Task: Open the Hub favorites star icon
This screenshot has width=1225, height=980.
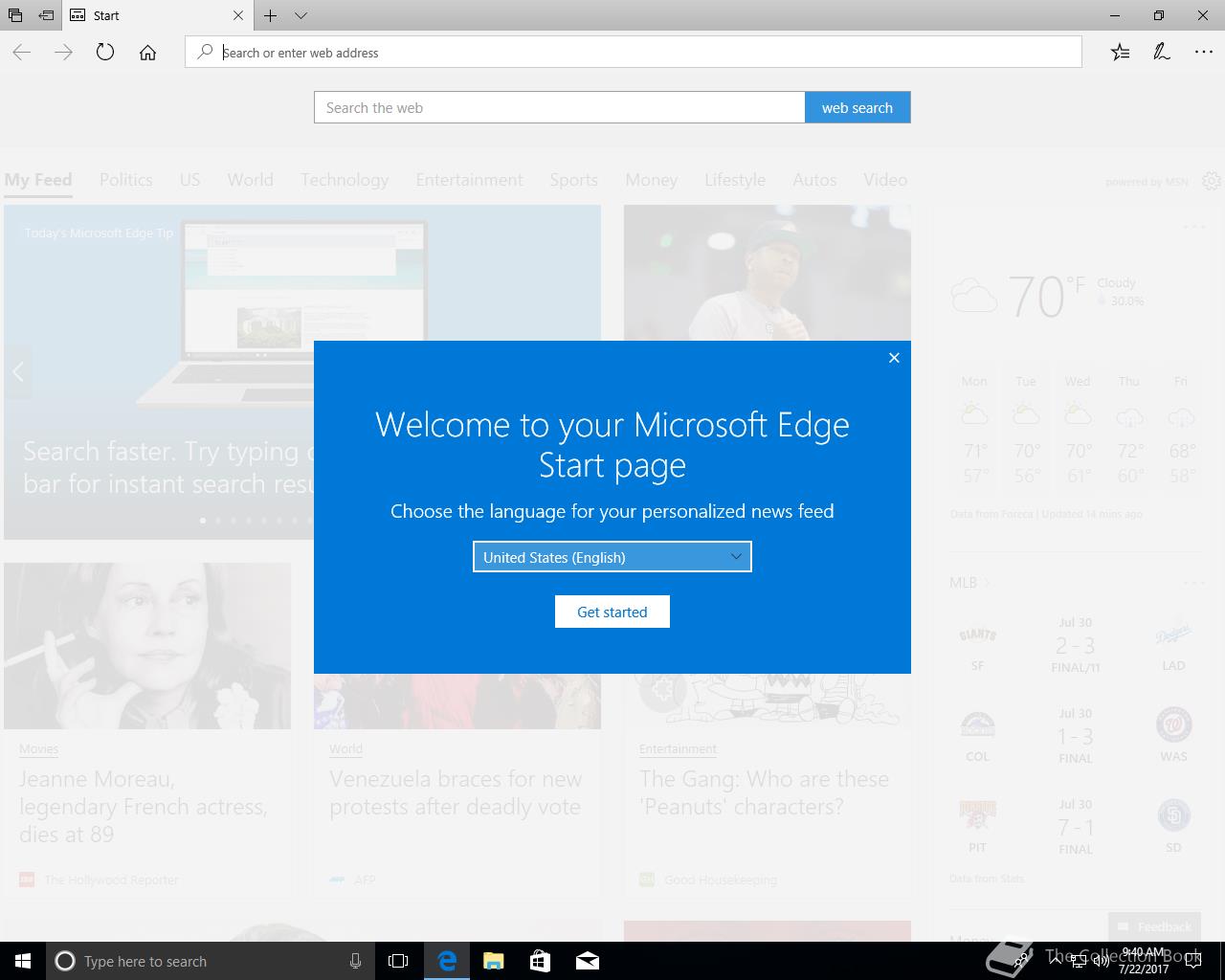Action: (x=1120, y=53)
